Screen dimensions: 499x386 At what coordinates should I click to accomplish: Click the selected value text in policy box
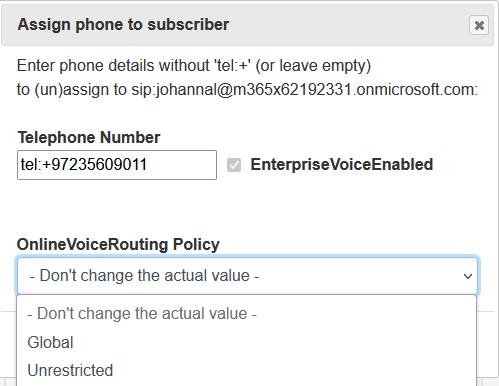pyautogui.click(x=144, y=276)
